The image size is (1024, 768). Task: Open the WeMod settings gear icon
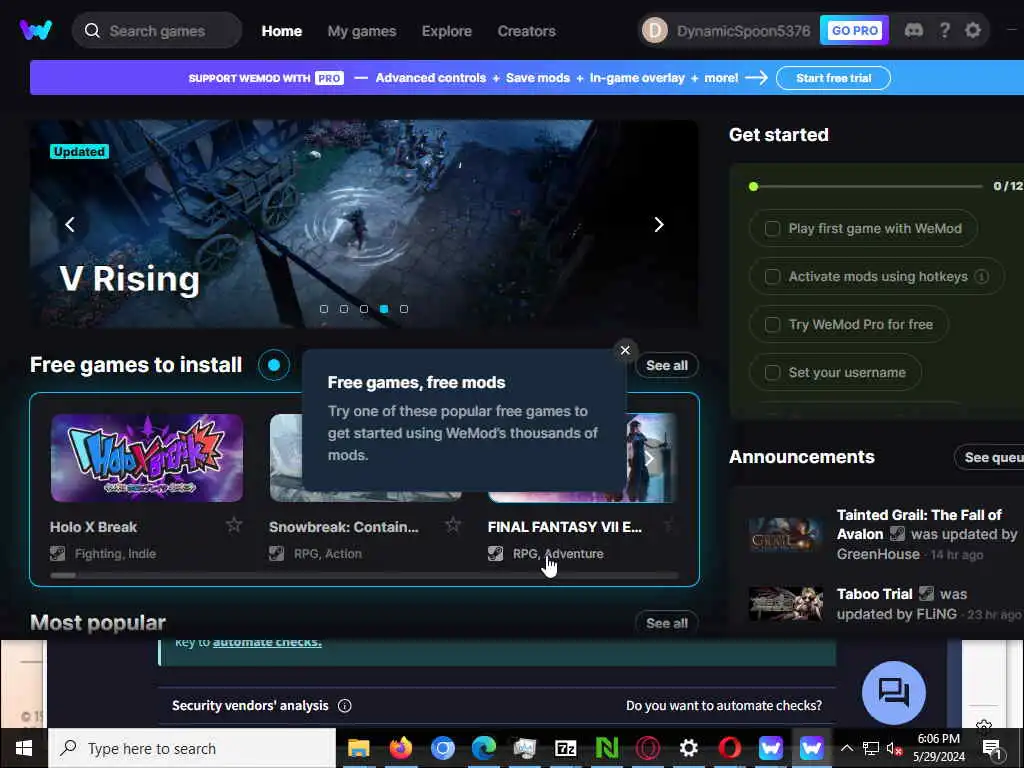(973, 30)
